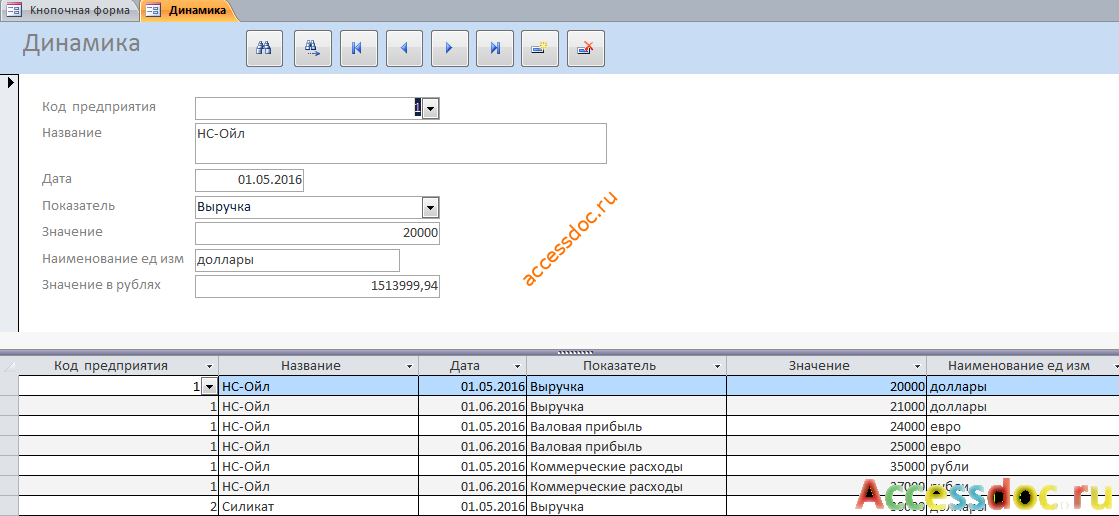Viewport: 1119px width, 516px height.
Task: Open the Код предприятия combo box dropdown
Action: (431, 108)
